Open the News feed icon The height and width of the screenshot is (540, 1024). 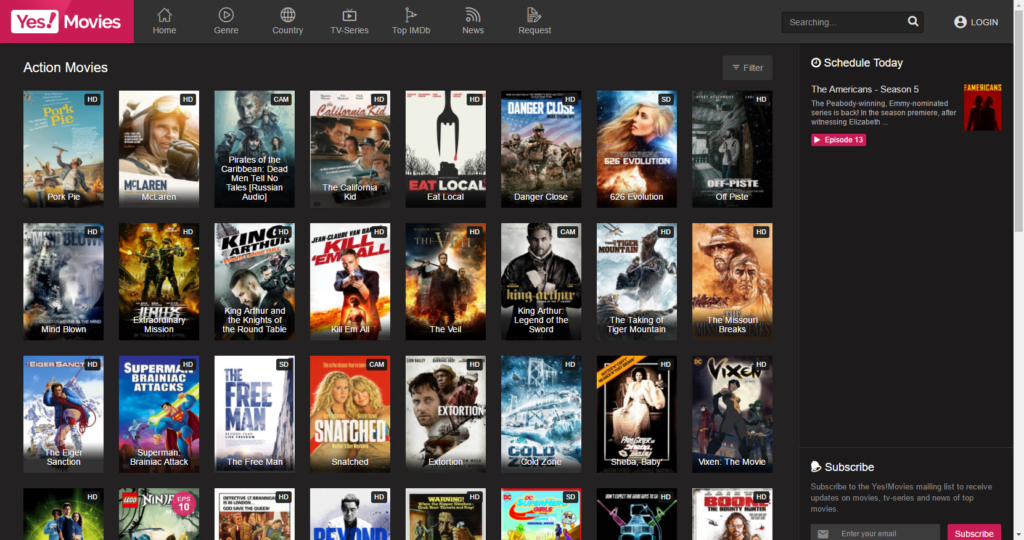coord(473,14)
